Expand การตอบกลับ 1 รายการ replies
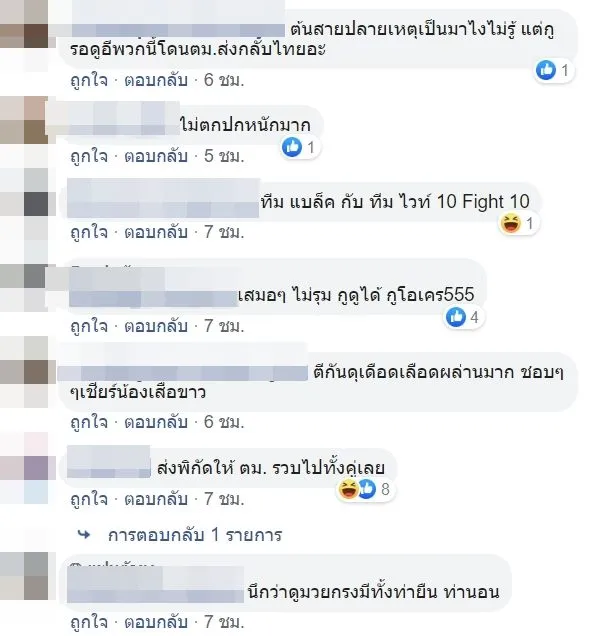This screenshot has width=614, height=636. tap(195, 535)
